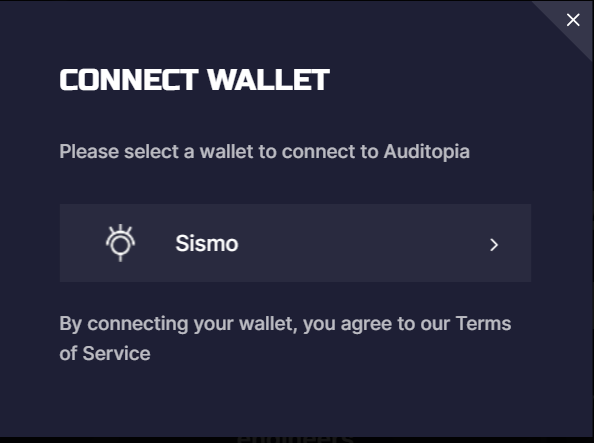Screen dimensions: 594x443
Task: Click the word "Service" on the second line
Action: point(116,354)
